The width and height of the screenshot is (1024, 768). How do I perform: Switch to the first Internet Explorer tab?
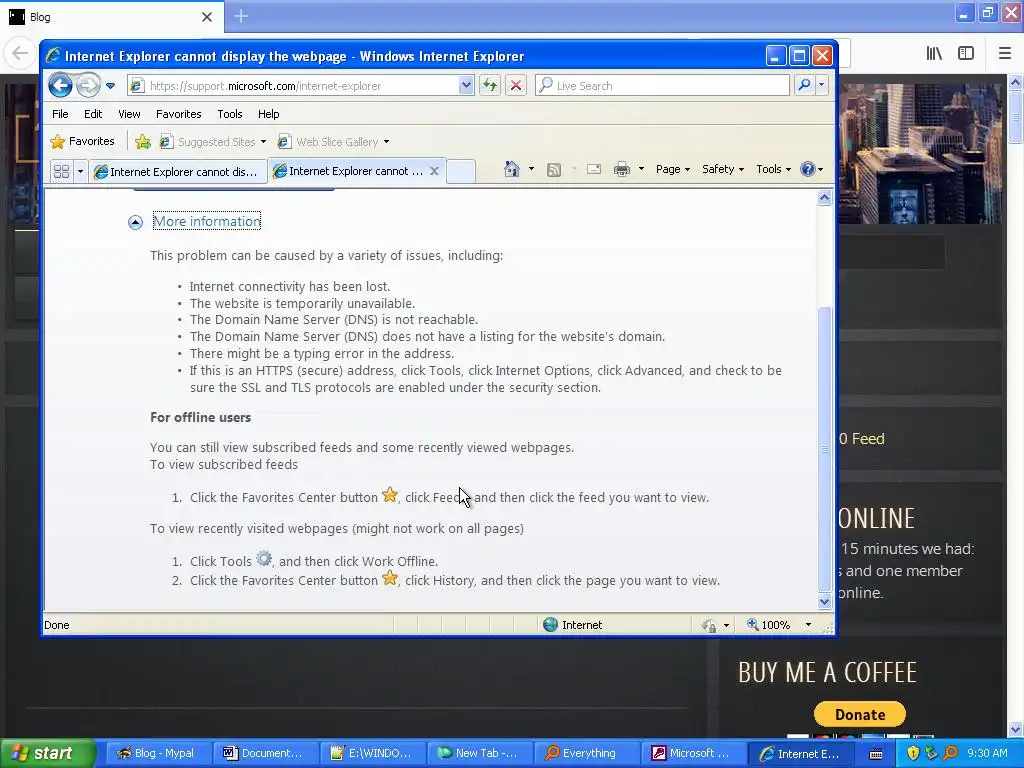coord(177,172)
